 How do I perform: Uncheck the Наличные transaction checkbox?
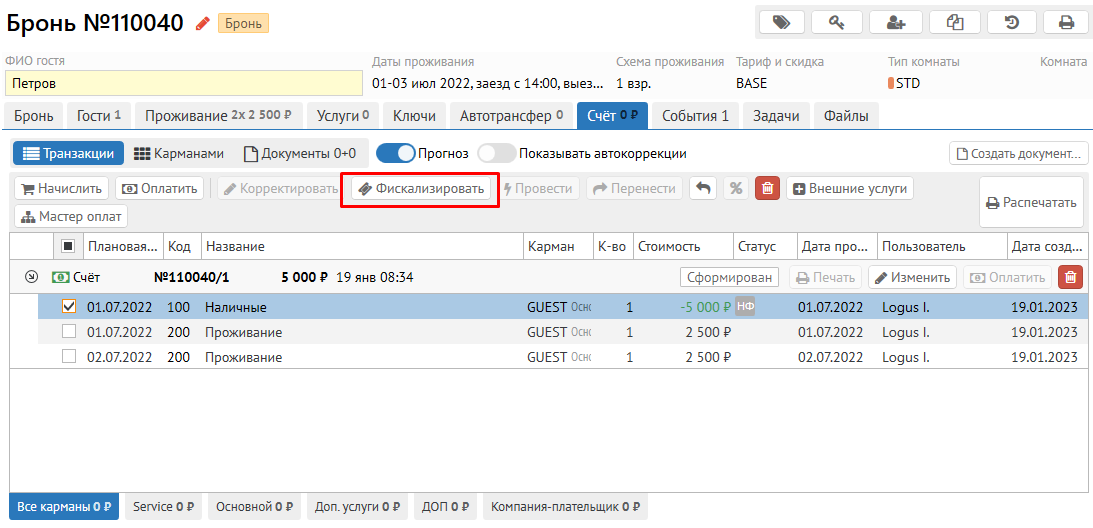point(69,307)
